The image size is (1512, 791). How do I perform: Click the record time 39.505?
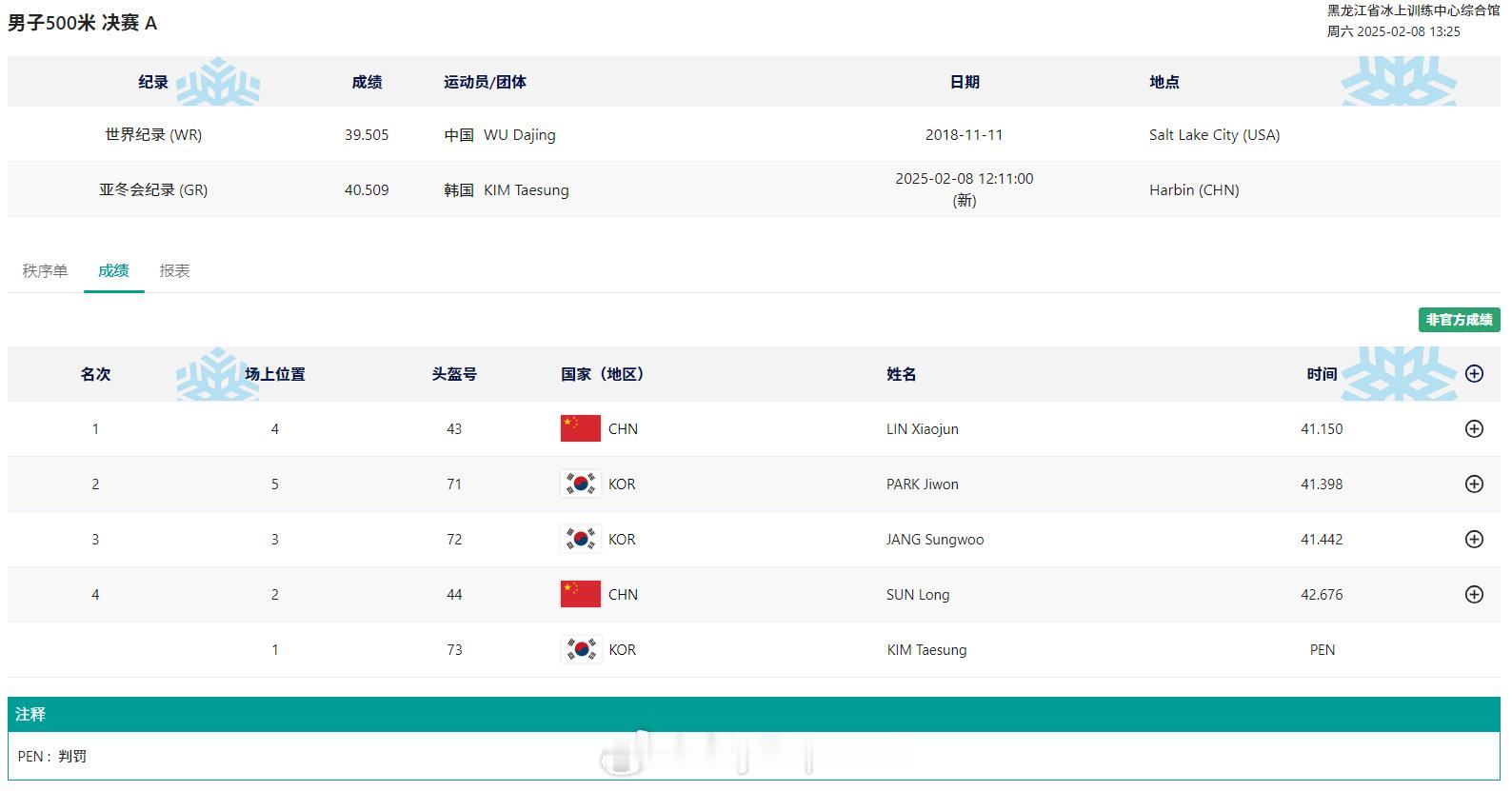coord(367,135)
